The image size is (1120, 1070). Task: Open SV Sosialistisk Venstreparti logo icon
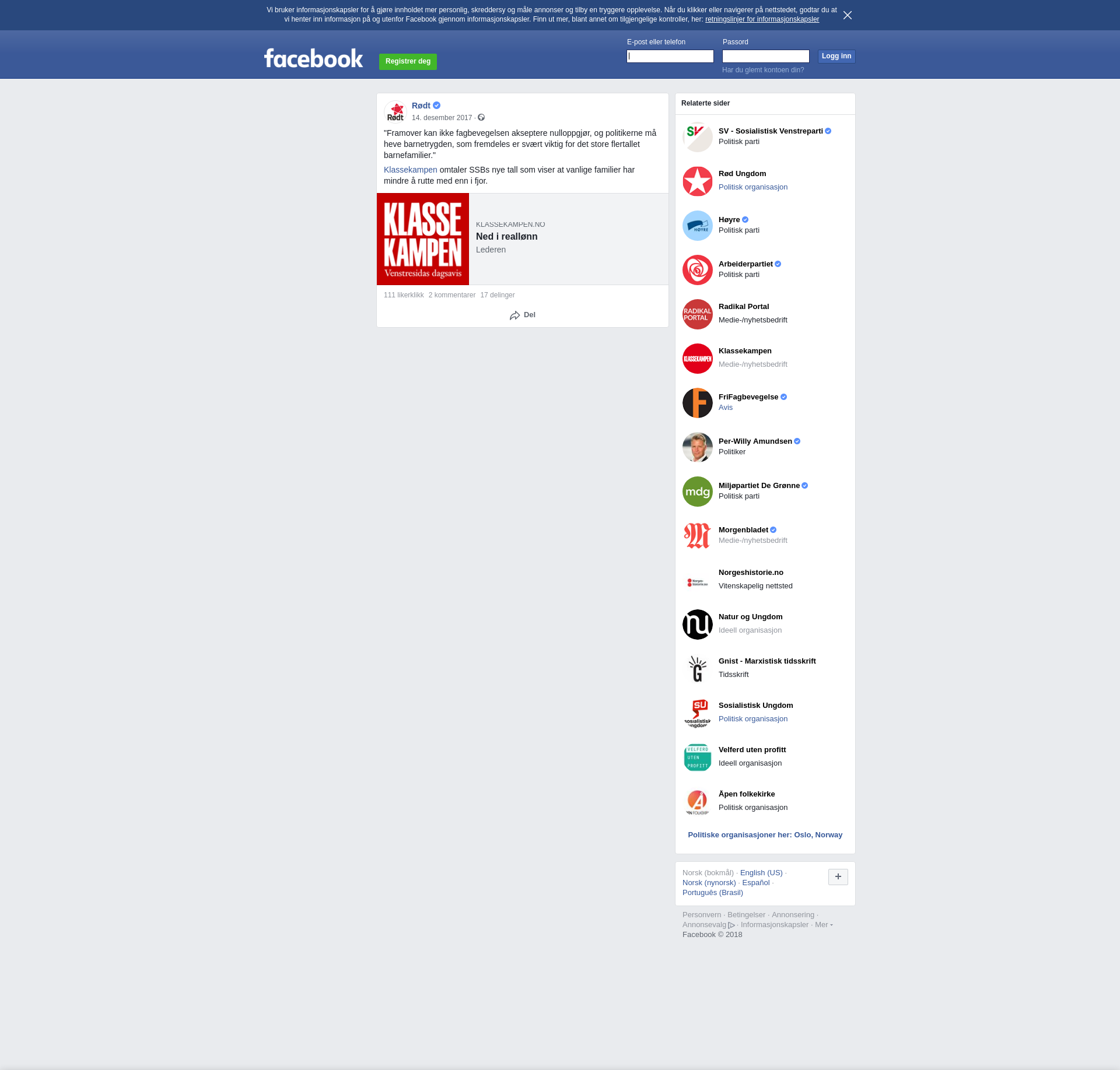pyautogui.click(x=698, y=137)
